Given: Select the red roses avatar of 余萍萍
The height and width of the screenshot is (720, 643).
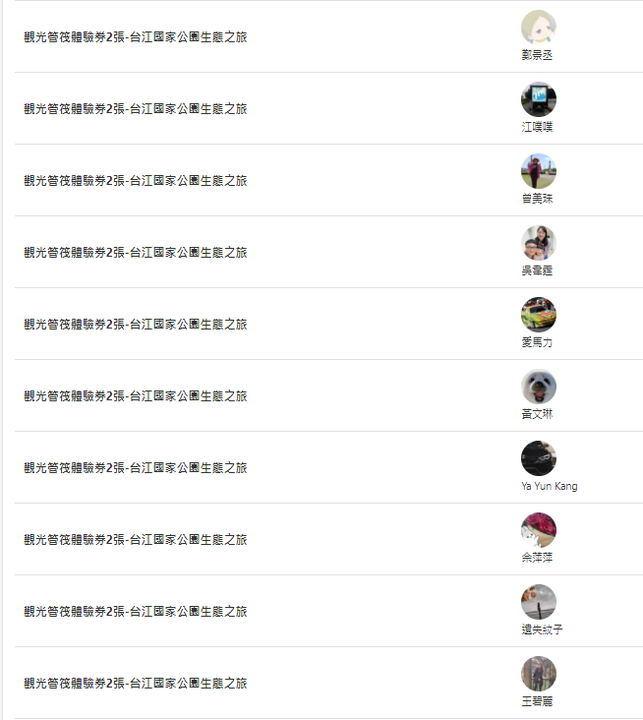Looking at the screenshot, I should 538,530.
